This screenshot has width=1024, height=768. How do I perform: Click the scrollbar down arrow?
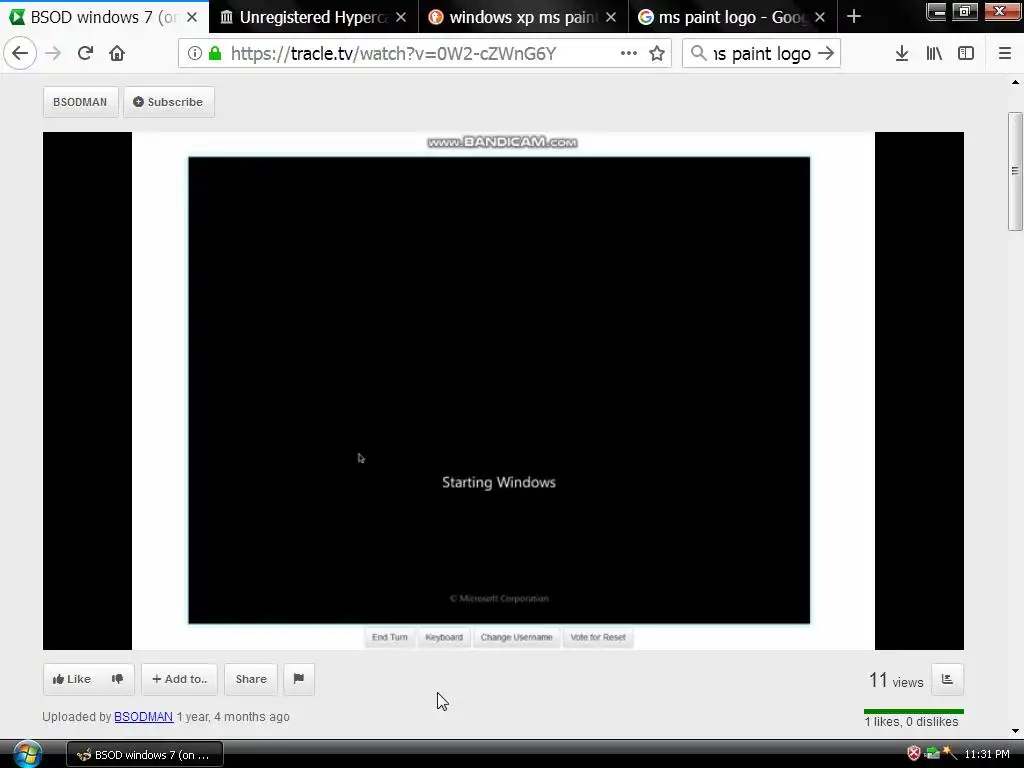[1015, 731]
